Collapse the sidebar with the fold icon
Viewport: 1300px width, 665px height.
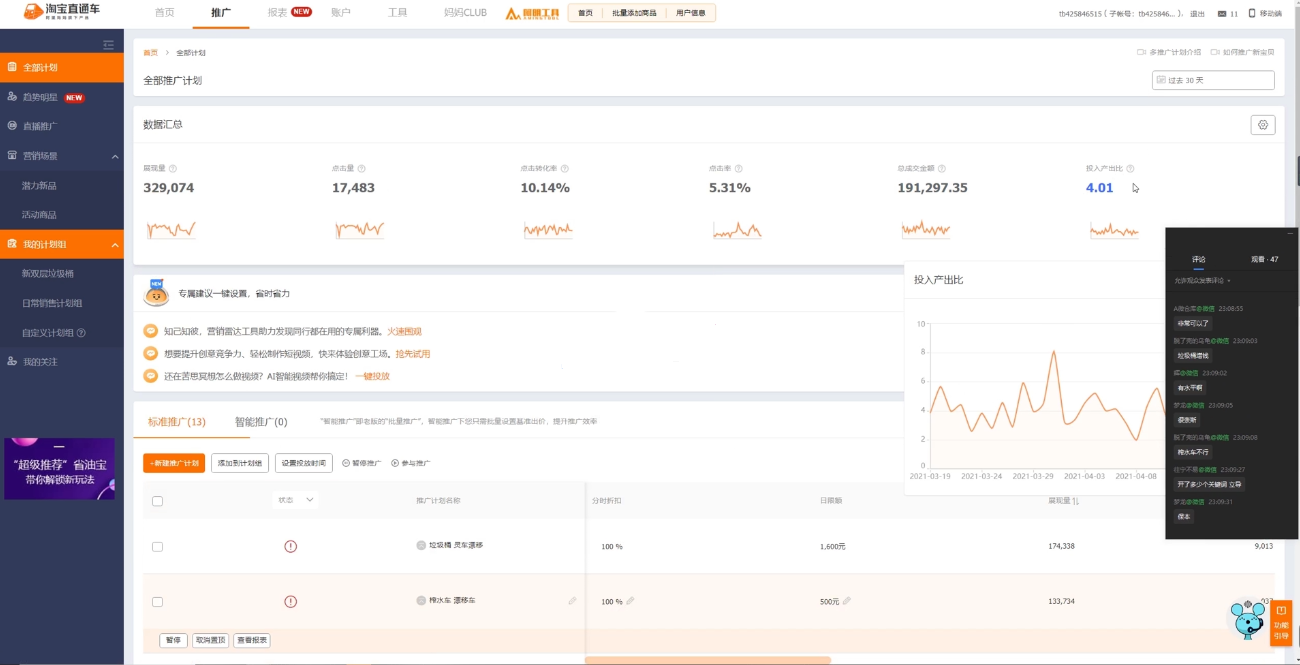point(108,44)
